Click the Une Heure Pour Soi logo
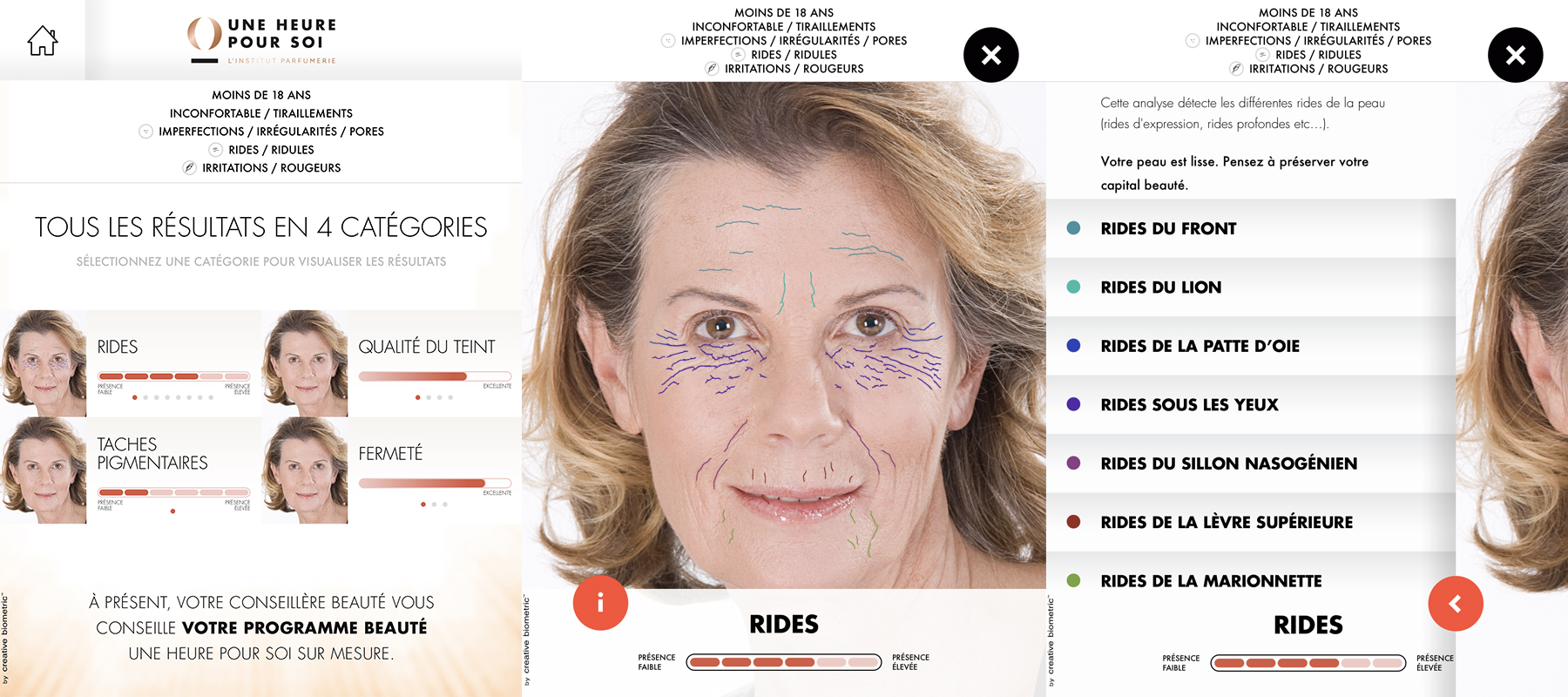Image resolution: width=1568 pixels, height=697 pixels. tap(261, 41)
